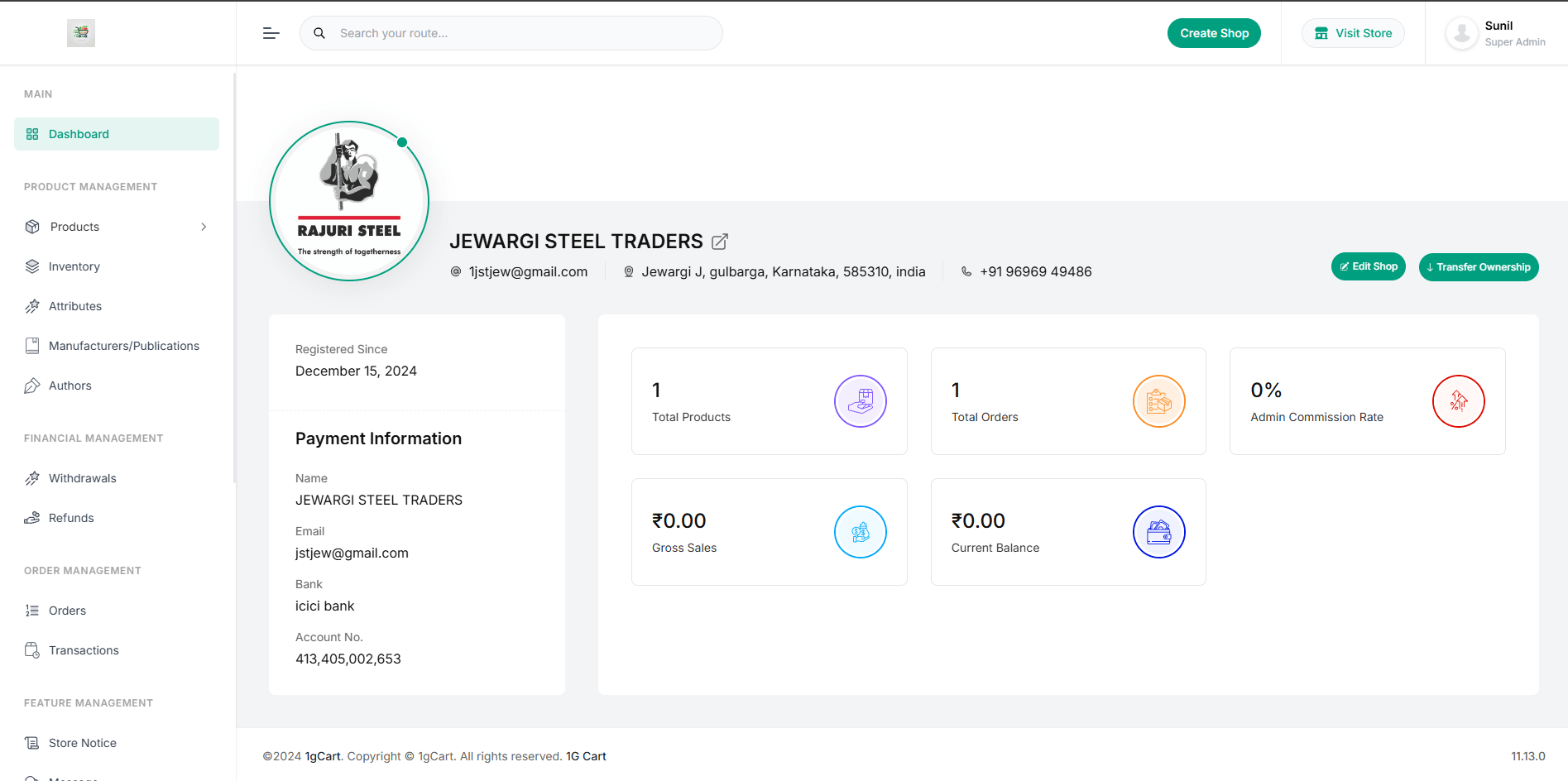
Task: Open the 1gCart link in footer
Action: point(323,756)
